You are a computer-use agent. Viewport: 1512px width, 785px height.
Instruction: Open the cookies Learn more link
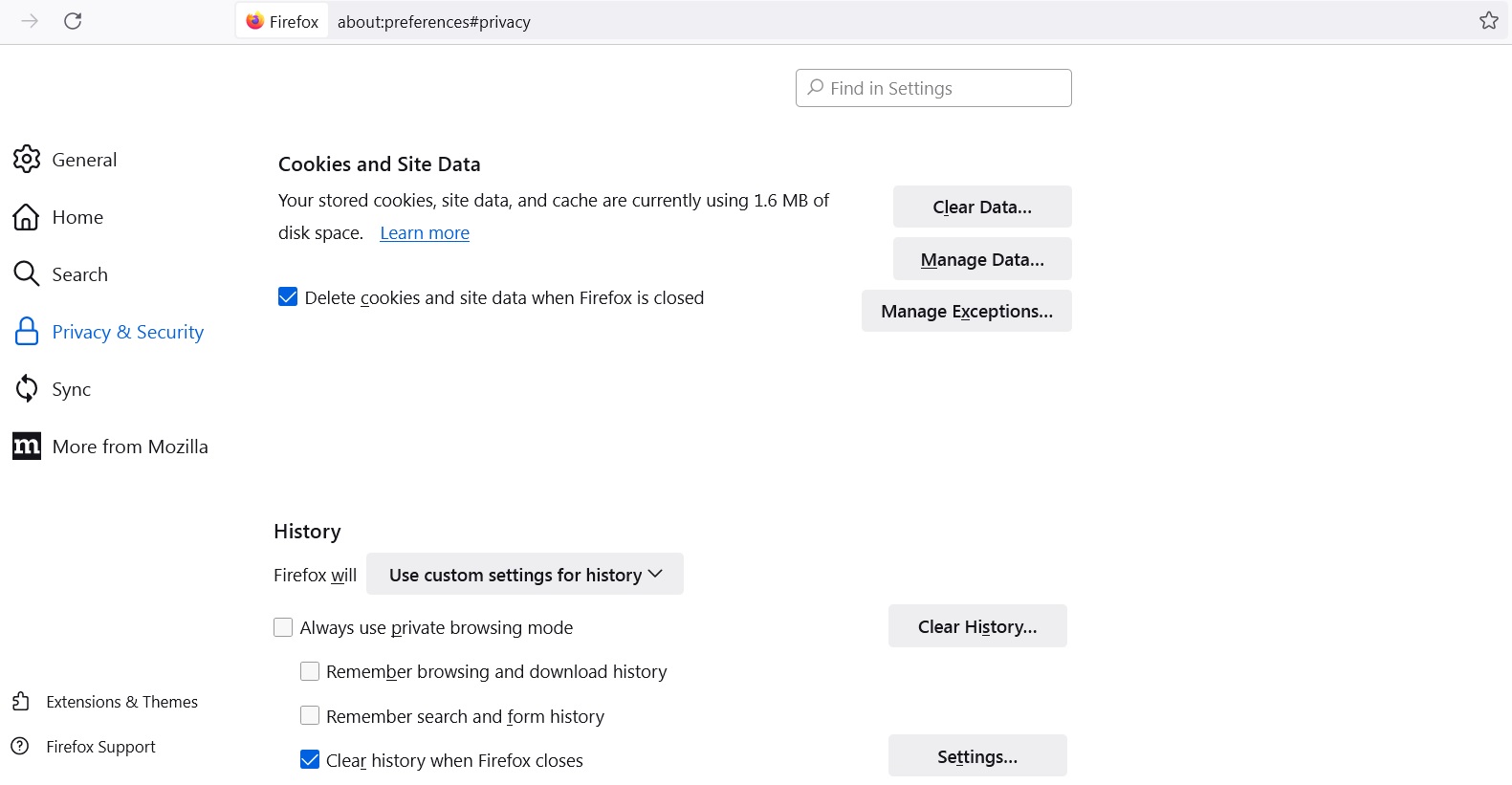click(425, 233)
